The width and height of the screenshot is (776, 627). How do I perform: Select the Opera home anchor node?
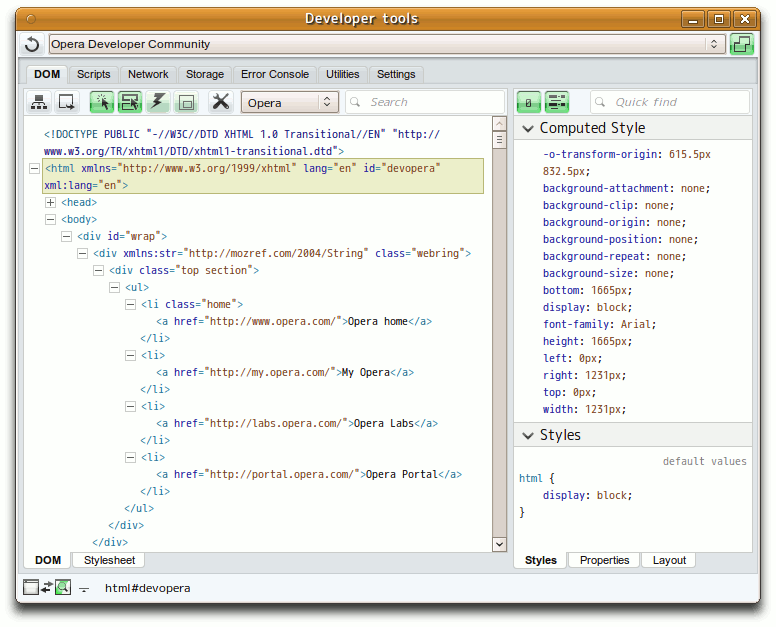click(x=294, y=322)
